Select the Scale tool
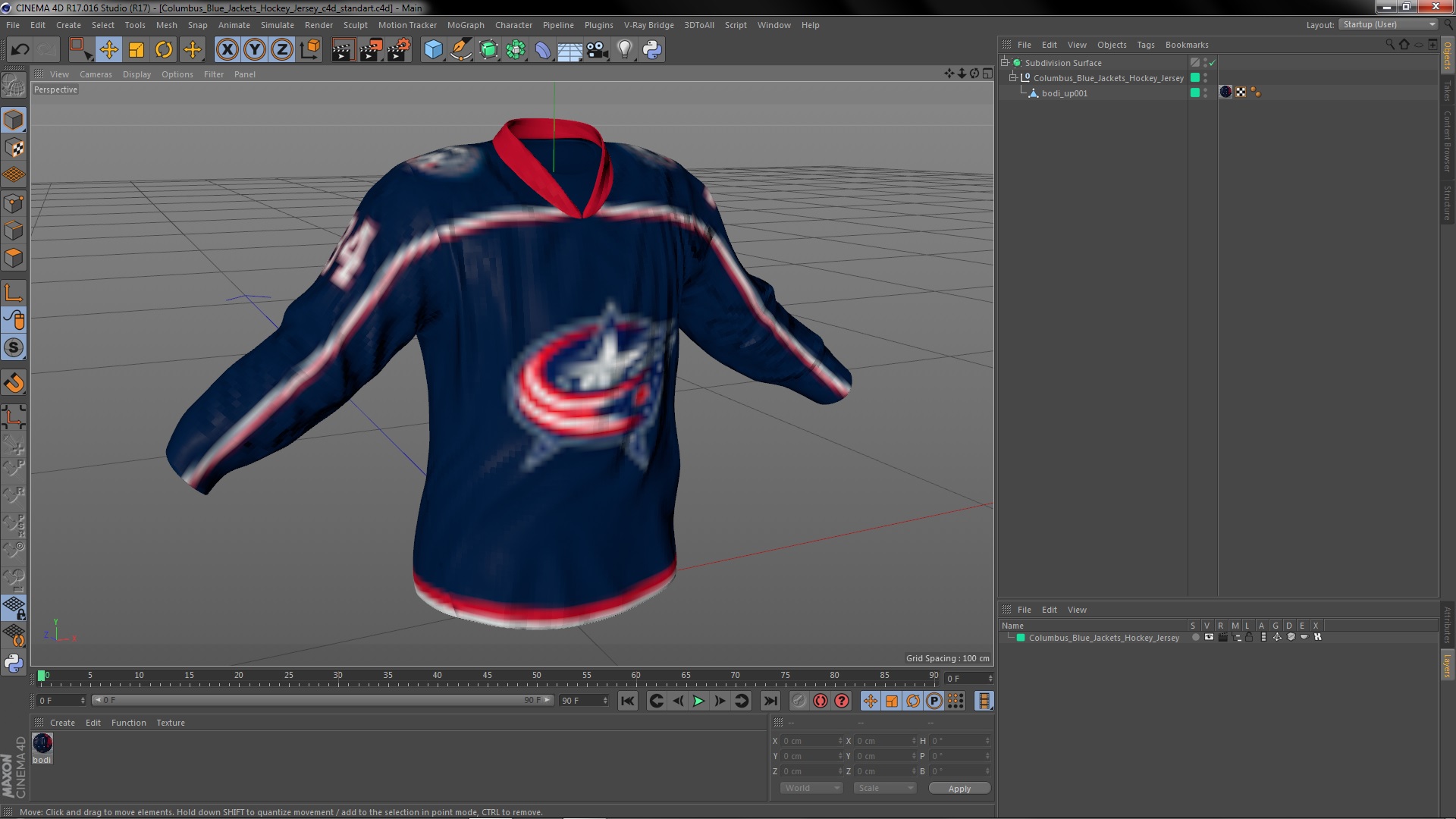Screen dimensions: 1456x819 136,50
